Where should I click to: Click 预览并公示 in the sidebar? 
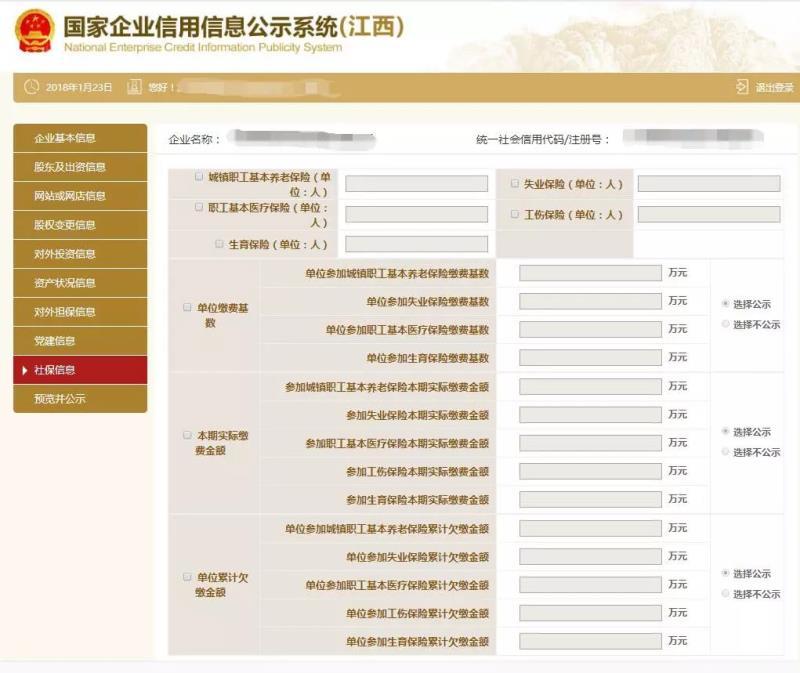tap(64, 398)
